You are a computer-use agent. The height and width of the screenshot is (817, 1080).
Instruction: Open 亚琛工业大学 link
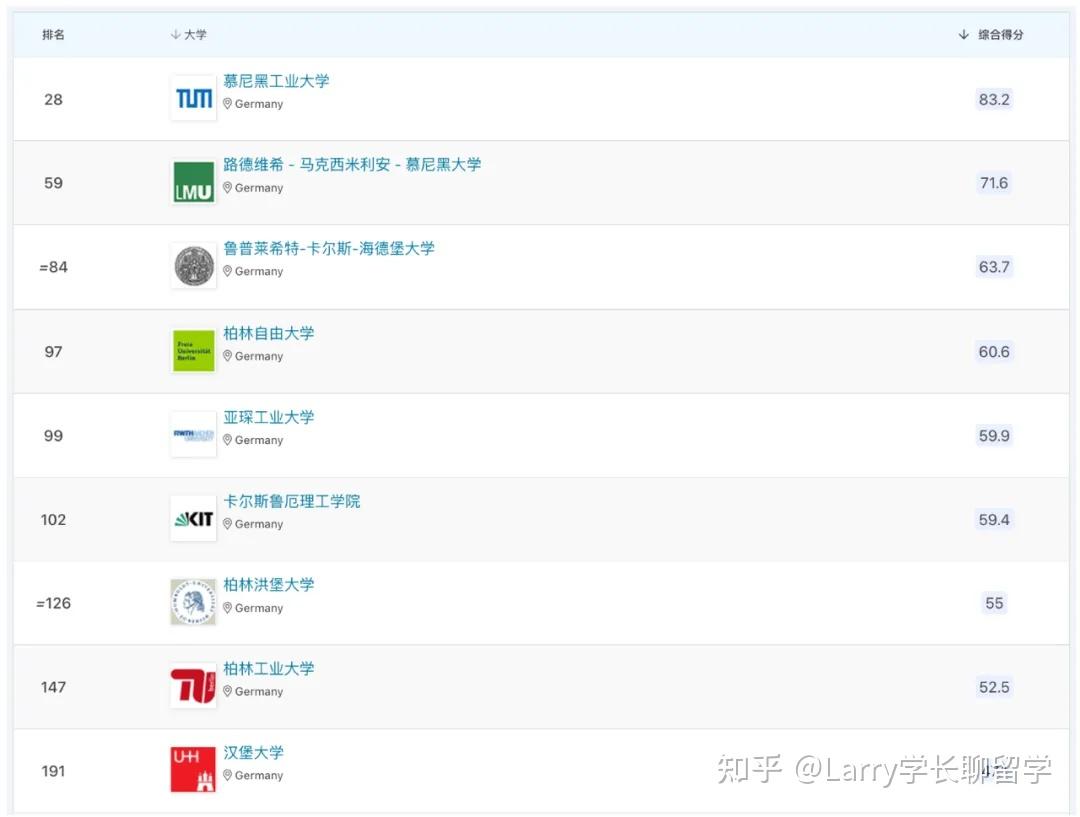[x=269, y=417]
